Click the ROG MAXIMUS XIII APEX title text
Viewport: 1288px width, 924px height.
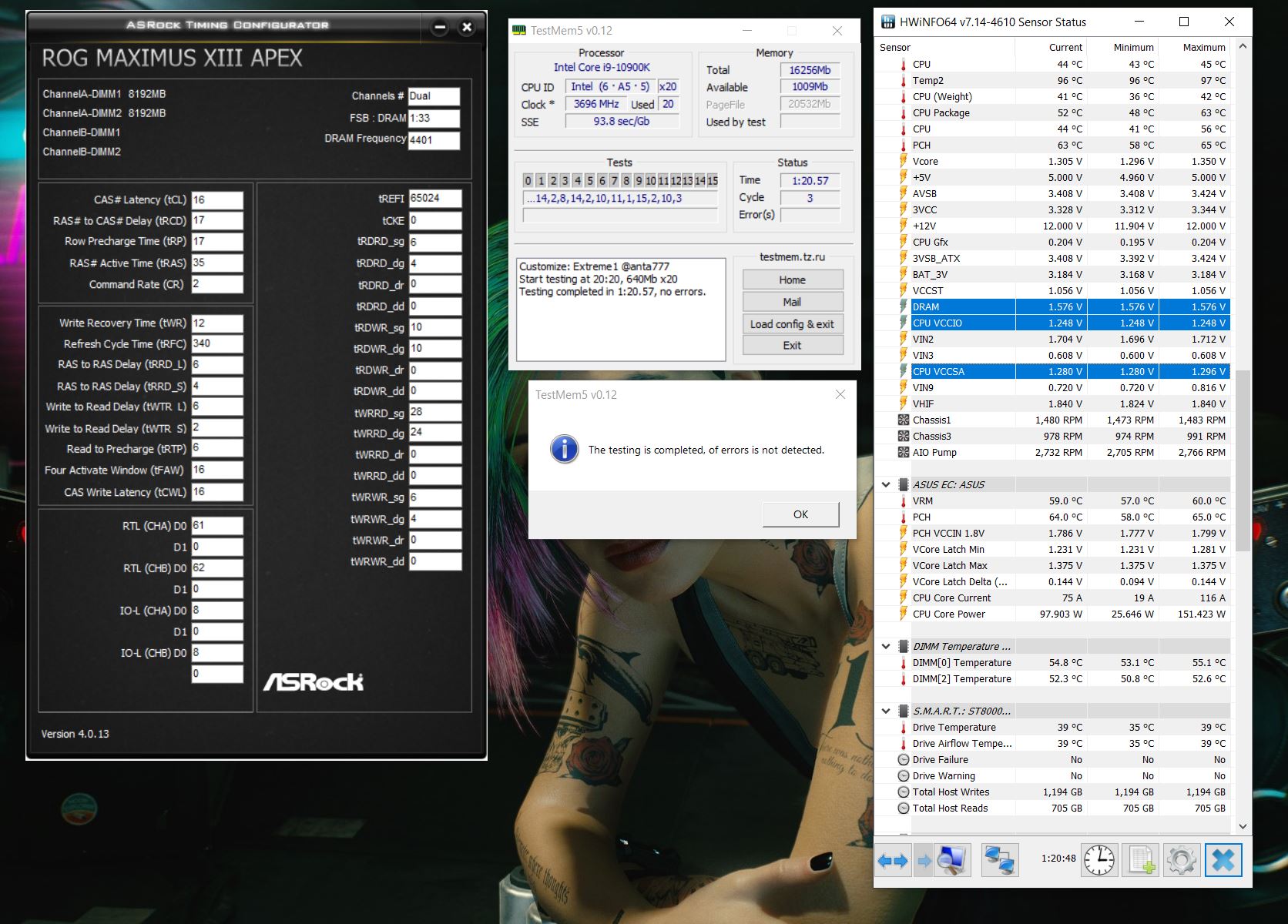coord(172,59)
